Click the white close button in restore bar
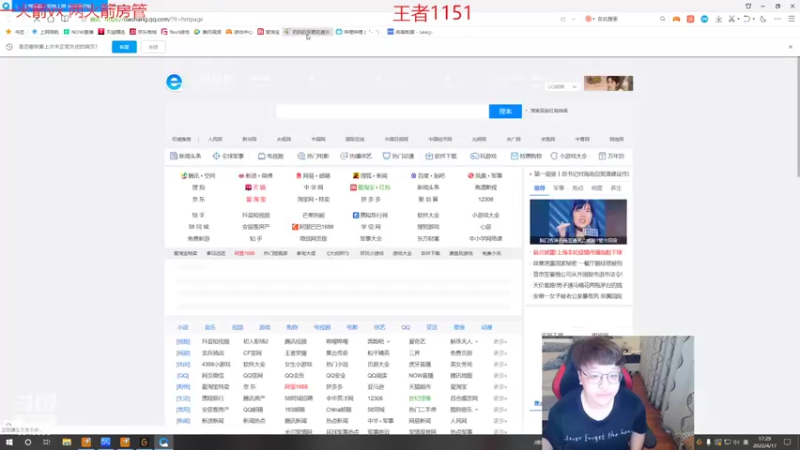800x450 pixels. (153, 47)
